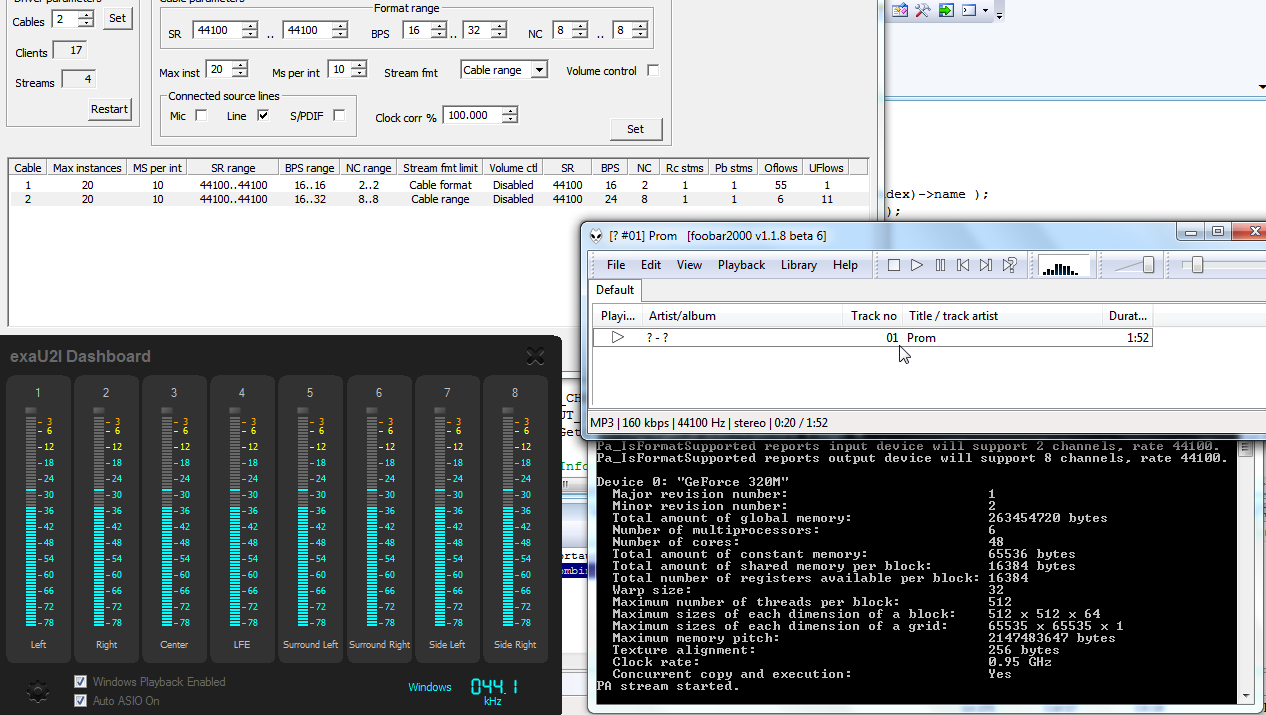This screenshot has height=715, width=1266.
Task: Click Set button in cable parameters
Action: [x=635, y=128]
